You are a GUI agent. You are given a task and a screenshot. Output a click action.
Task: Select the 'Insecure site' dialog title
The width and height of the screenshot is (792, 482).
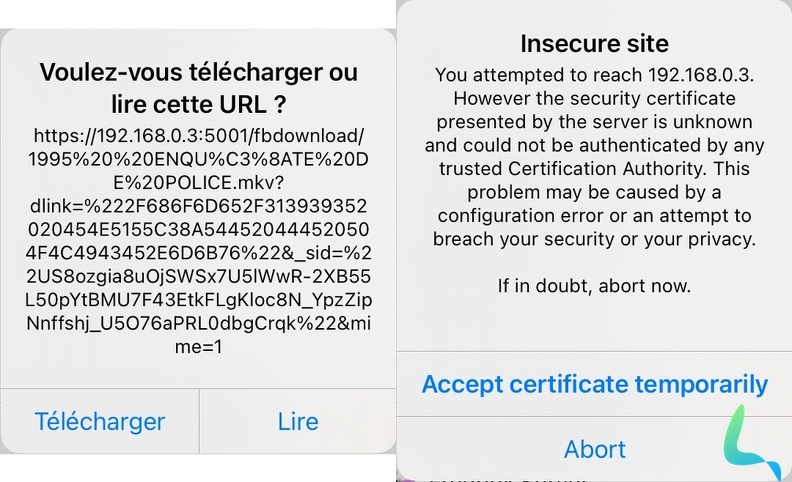[x=595, y=43]
